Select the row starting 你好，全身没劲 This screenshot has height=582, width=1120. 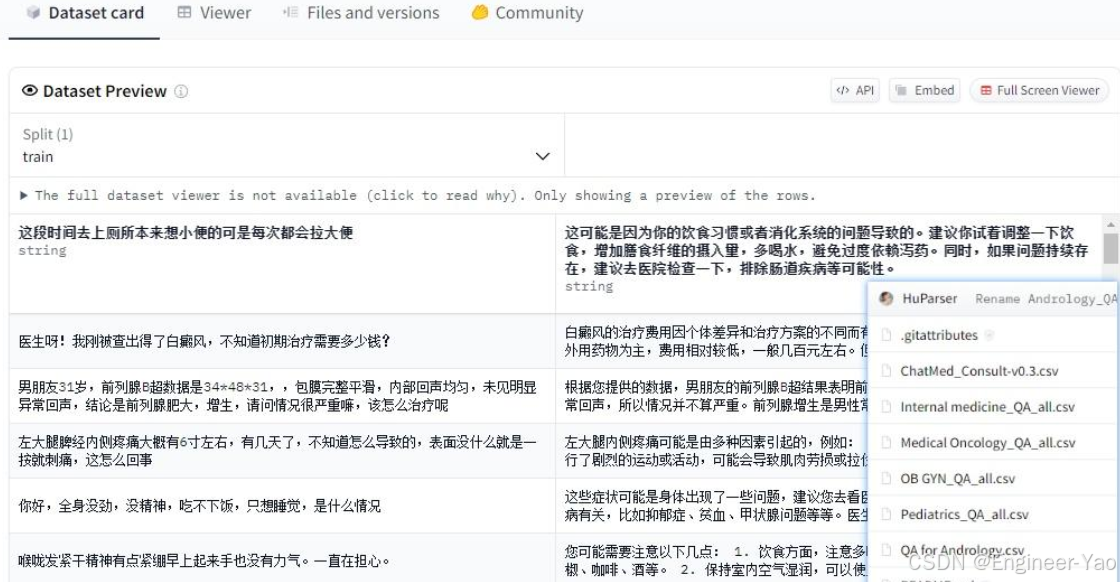[x=283, y=506]
